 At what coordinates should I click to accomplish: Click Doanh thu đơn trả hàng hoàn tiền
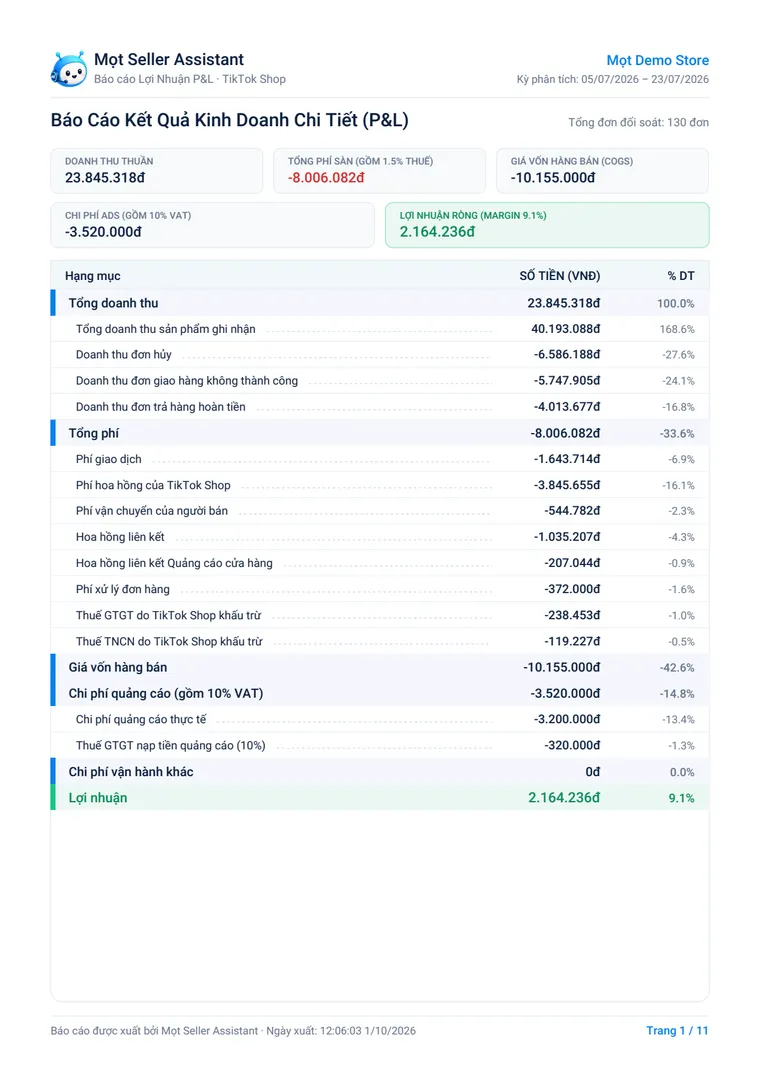pos(160,407)
